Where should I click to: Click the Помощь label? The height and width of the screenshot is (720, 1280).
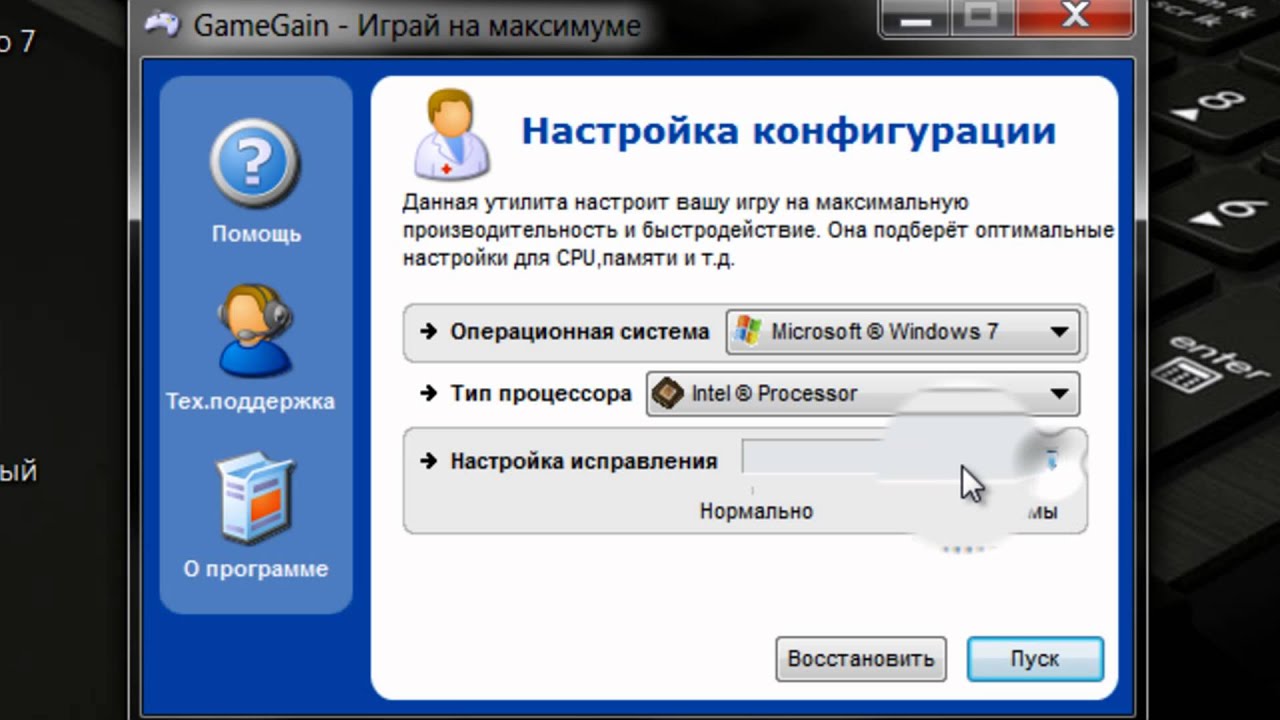(x=256, y=234)
